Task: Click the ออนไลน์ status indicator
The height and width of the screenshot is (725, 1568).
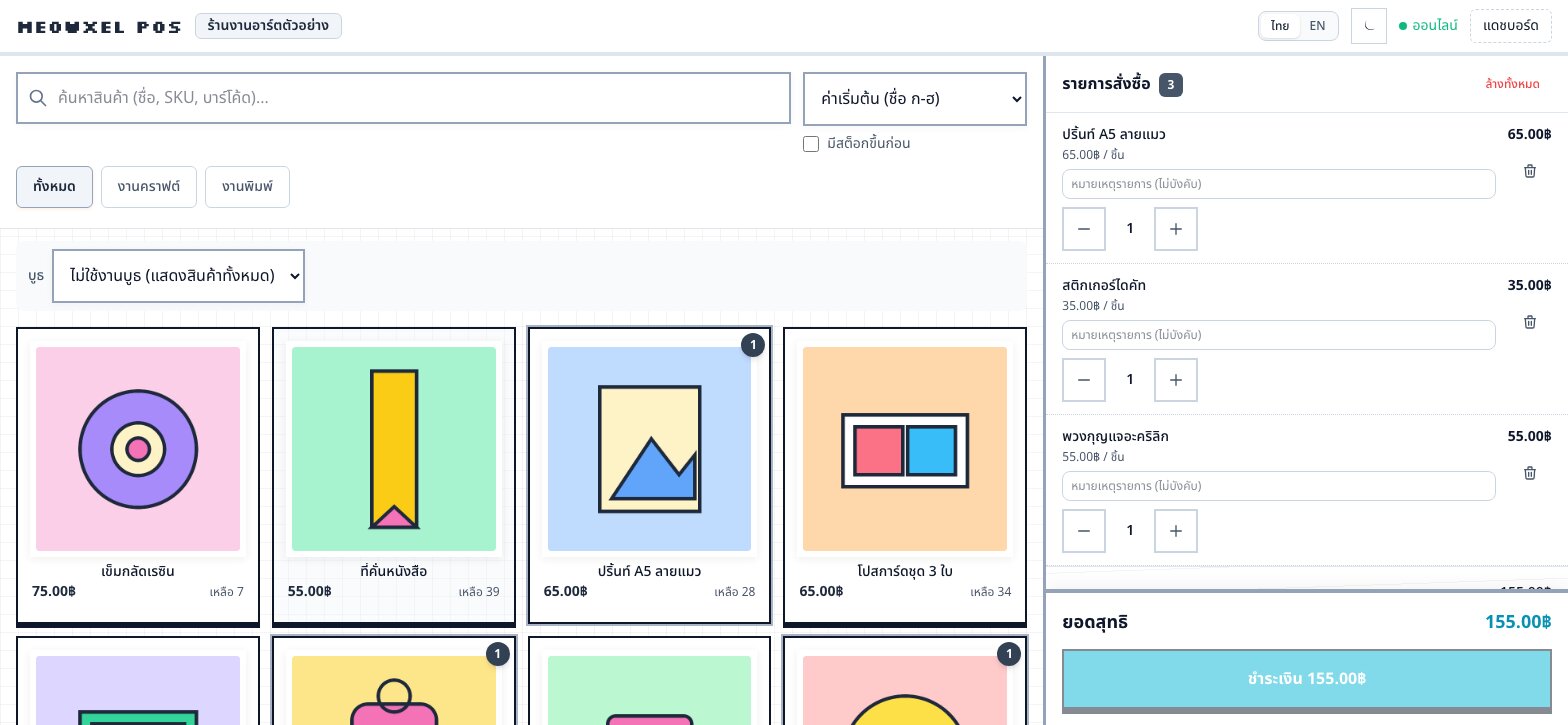Action: click(1428, 26)
